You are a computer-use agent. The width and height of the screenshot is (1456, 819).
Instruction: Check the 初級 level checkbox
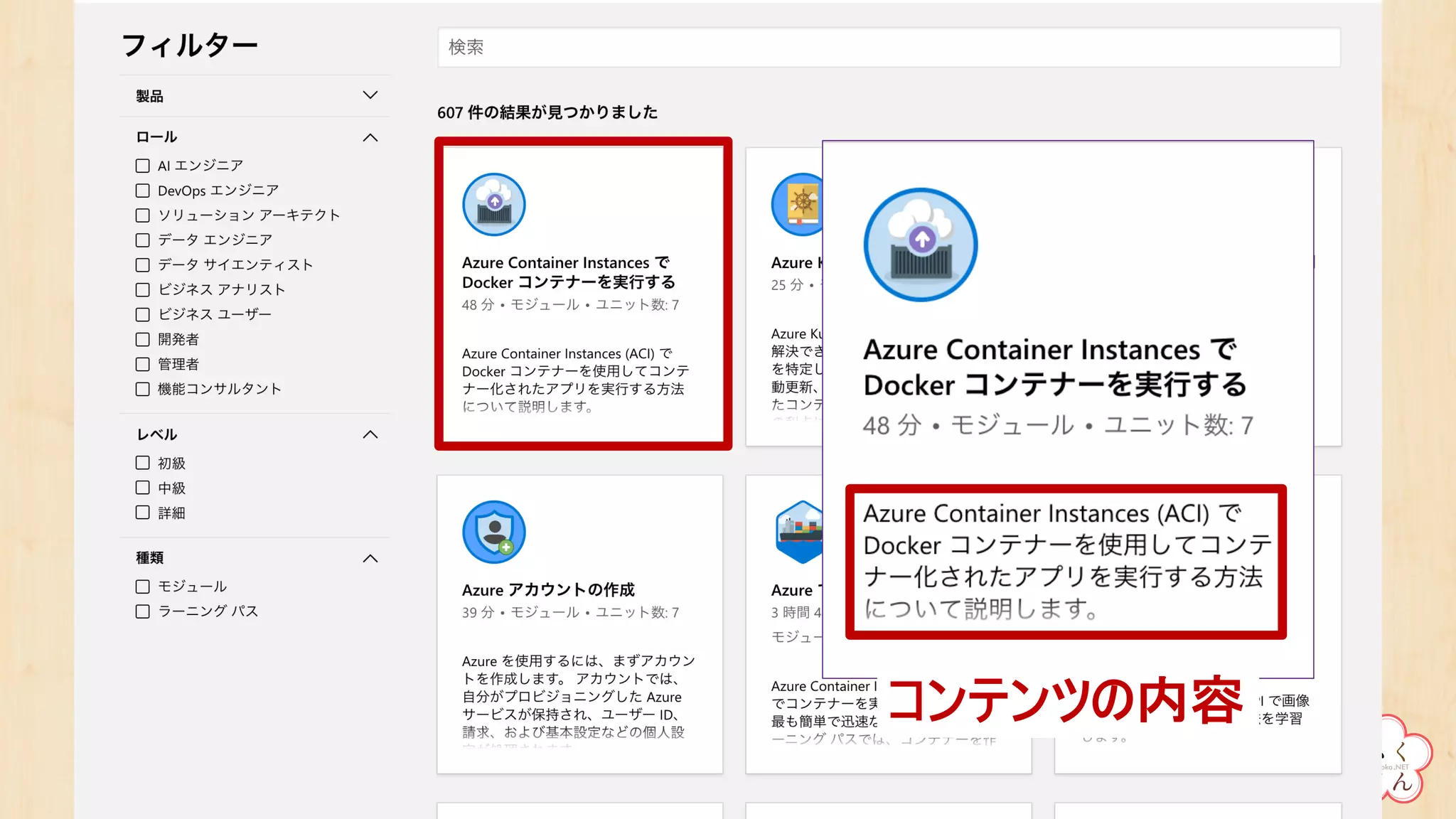[143, 463]
